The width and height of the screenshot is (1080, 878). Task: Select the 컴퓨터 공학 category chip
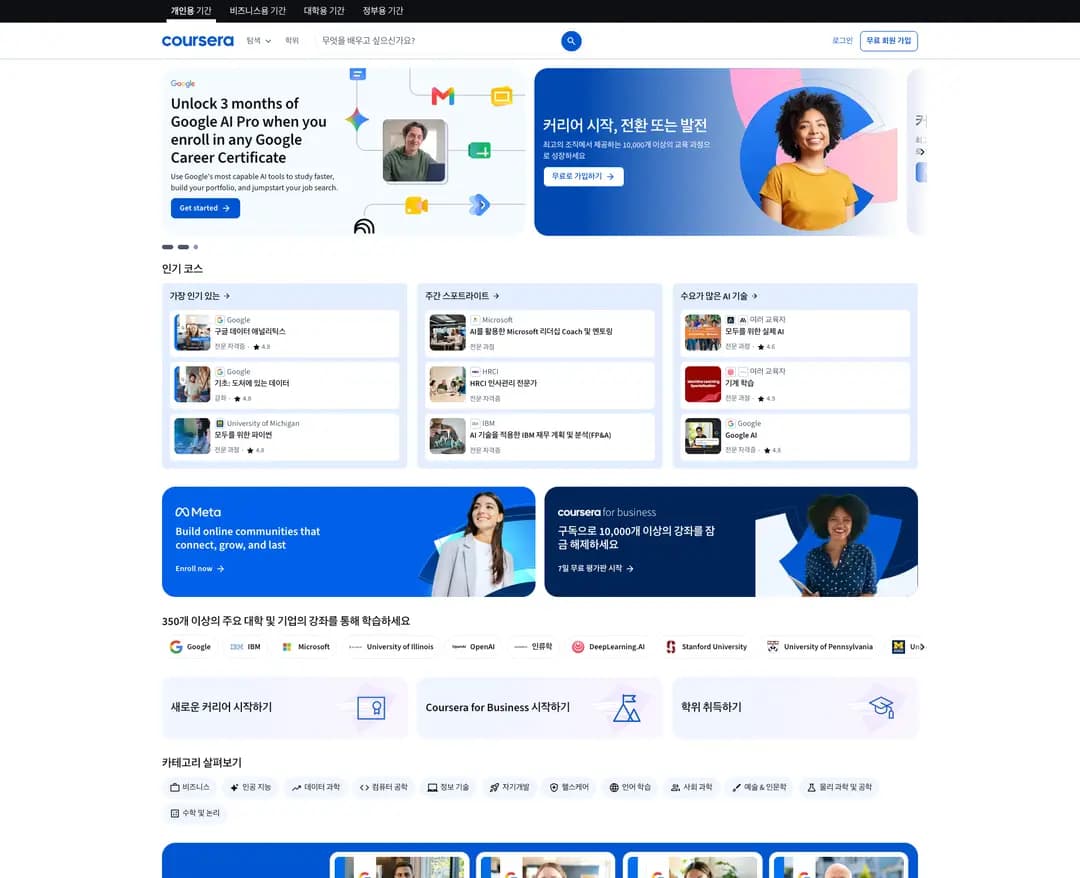384,787
